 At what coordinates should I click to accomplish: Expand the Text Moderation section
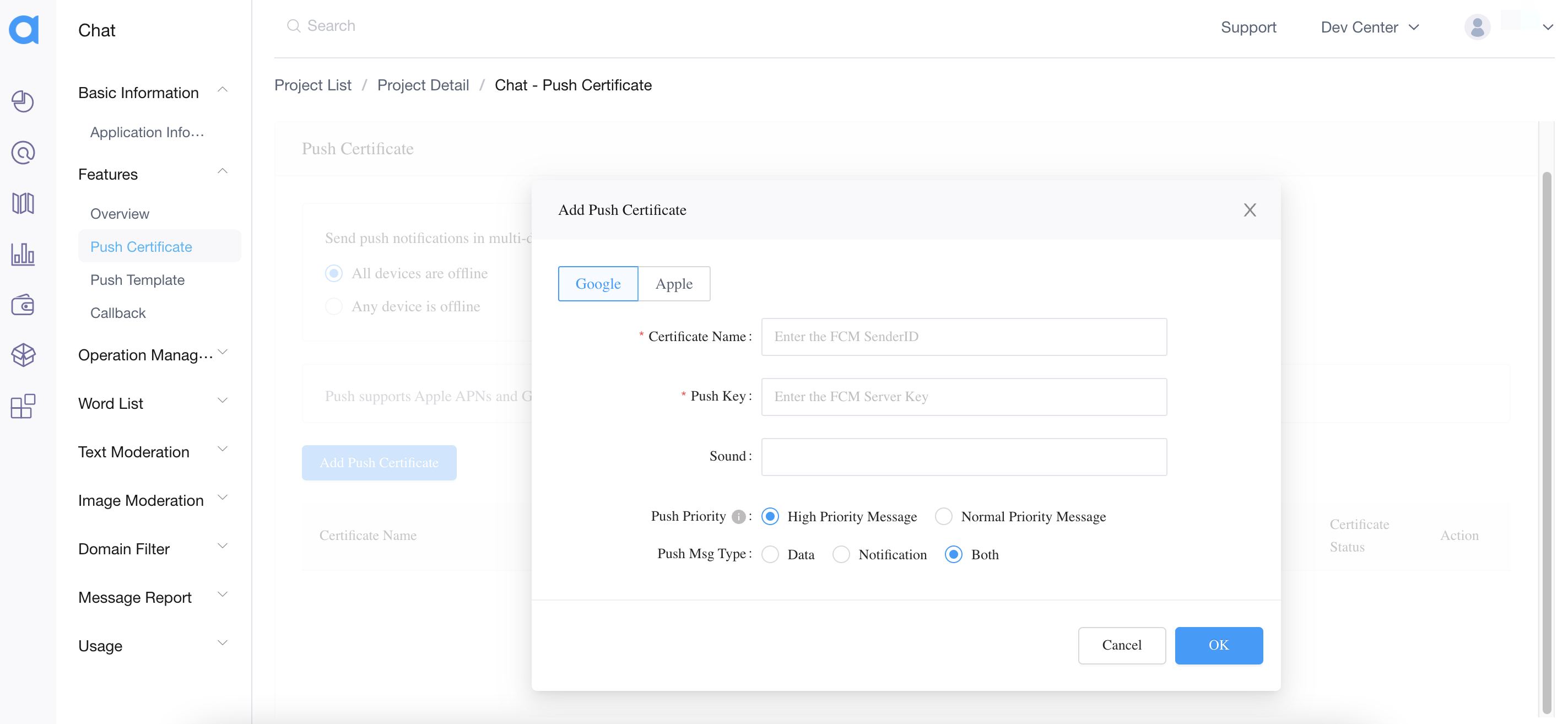(x=223, y=450)
